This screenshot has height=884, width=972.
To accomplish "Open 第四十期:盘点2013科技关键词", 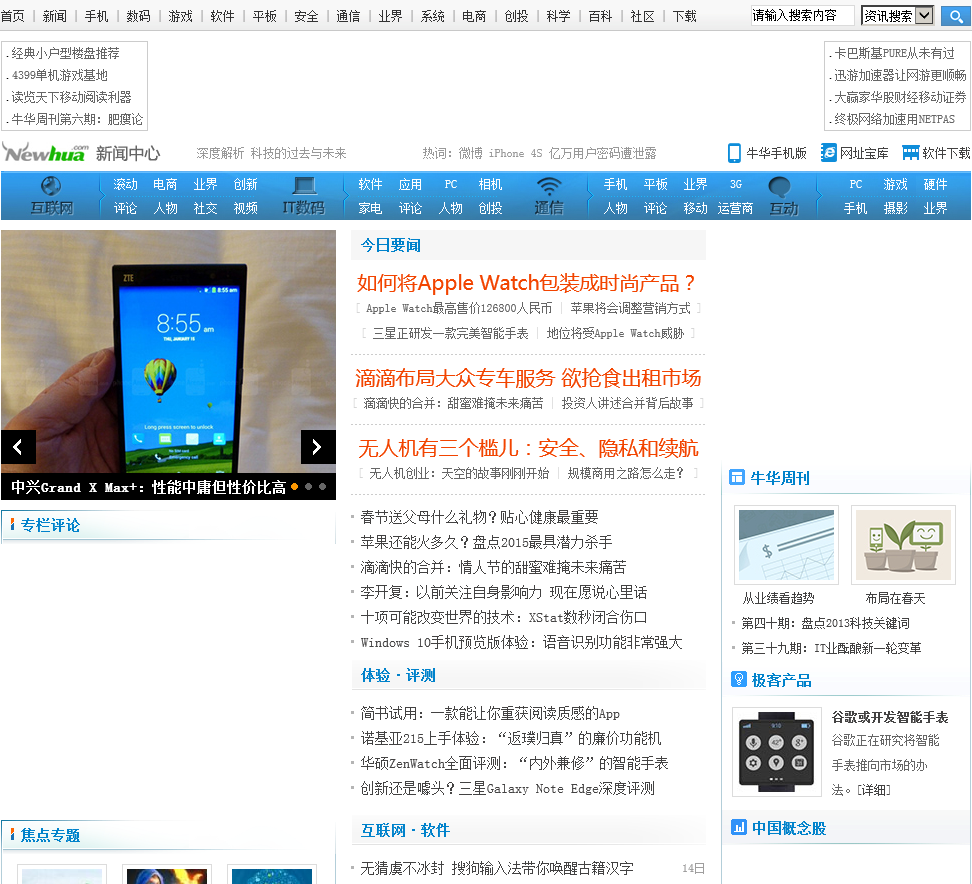I will click(x=825, y=623).
